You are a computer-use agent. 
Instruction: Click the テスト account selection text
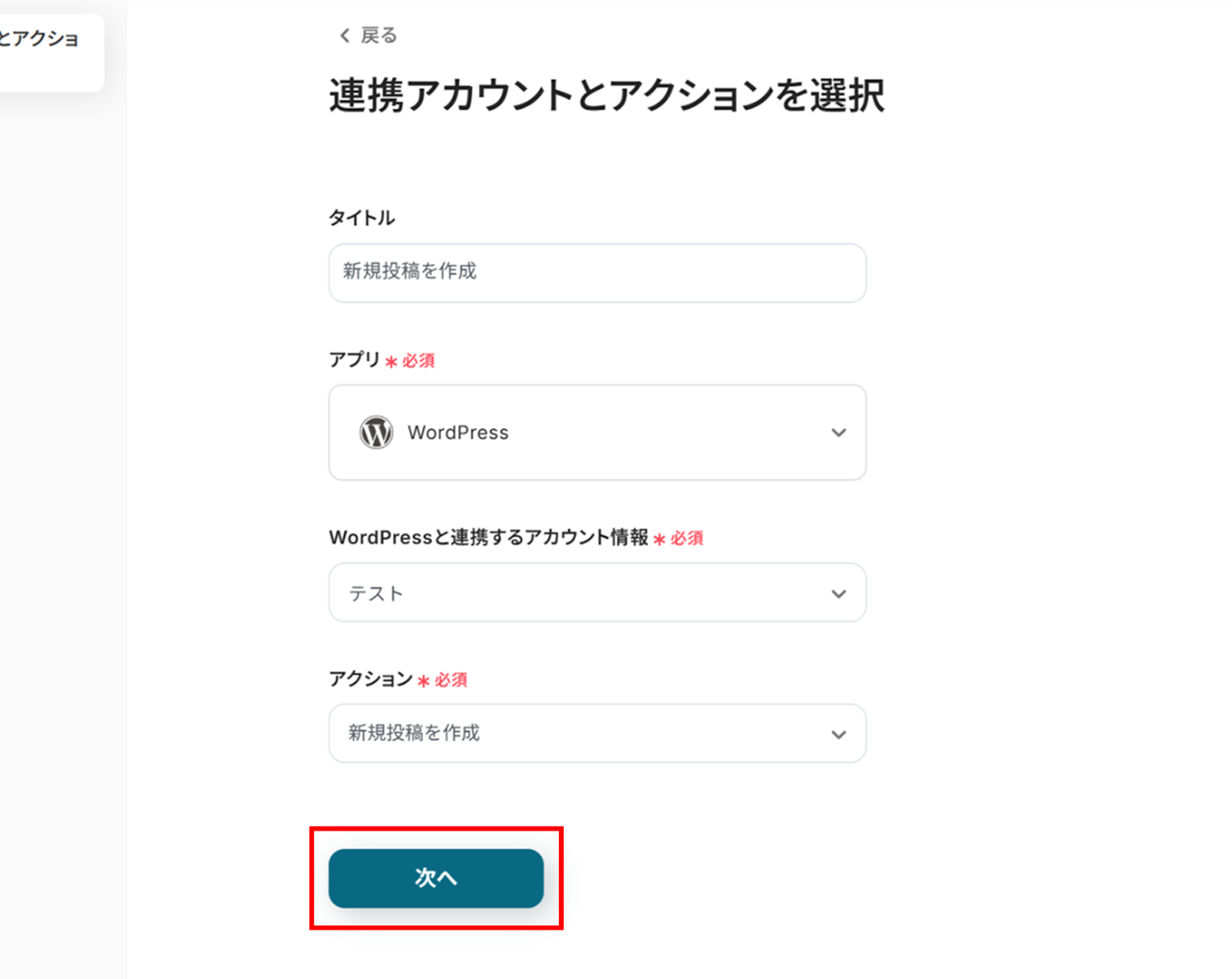pyautogui.click(x=377, y=593)
